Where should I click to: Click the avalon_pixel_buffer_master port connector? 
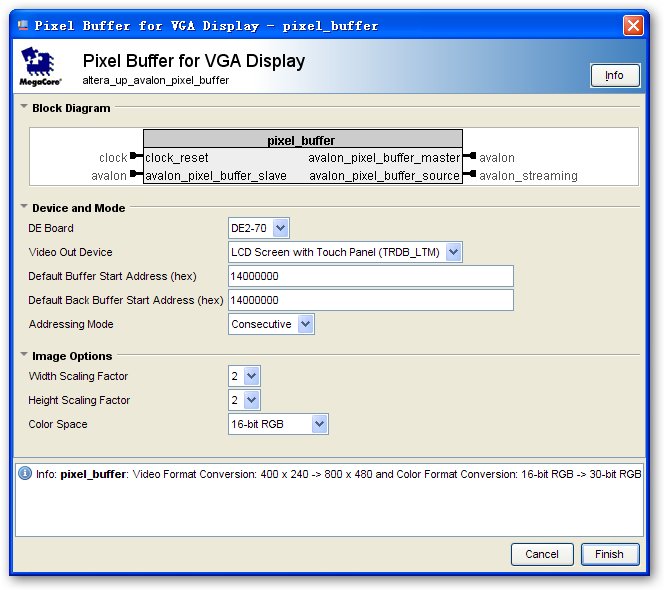(468, 157)
